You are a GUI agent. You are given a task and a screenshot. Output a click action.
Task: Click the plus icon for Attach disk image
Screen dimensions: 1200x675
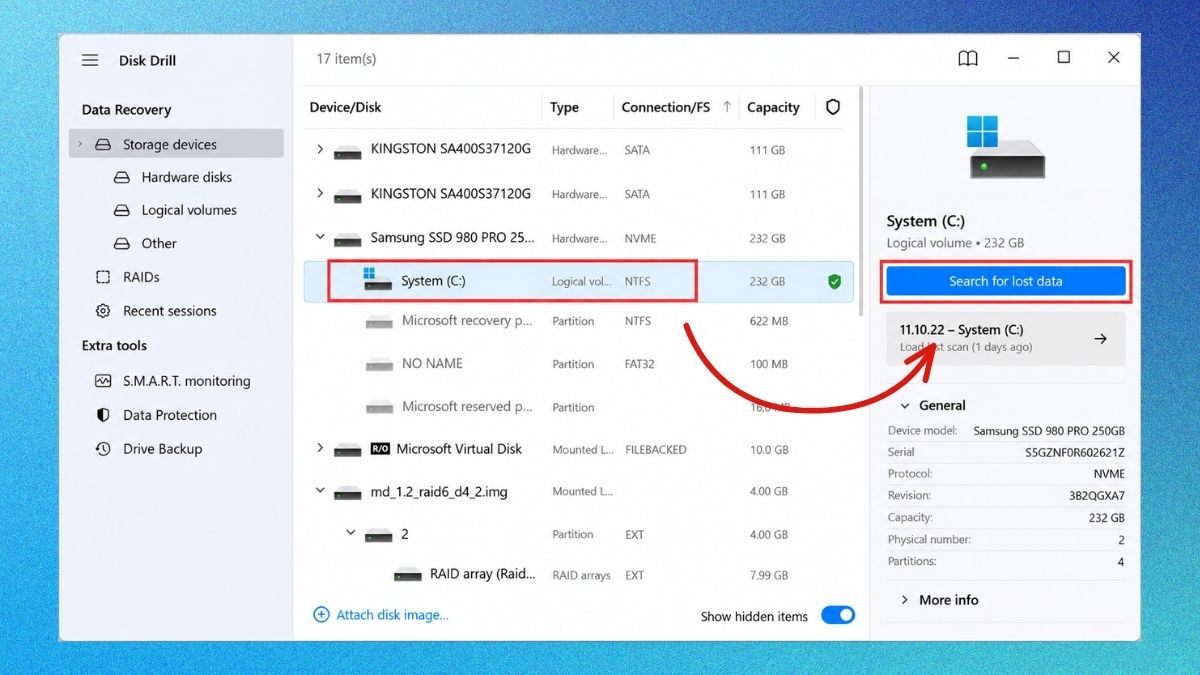tap(321, 615)
